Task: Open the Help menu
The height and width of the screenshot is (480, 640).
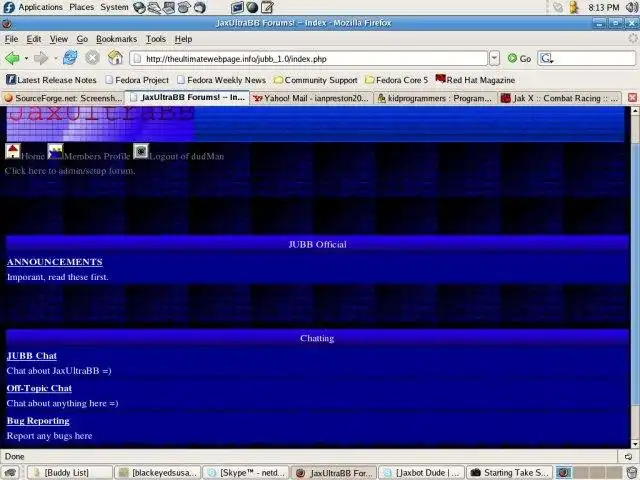Action: 183,39
